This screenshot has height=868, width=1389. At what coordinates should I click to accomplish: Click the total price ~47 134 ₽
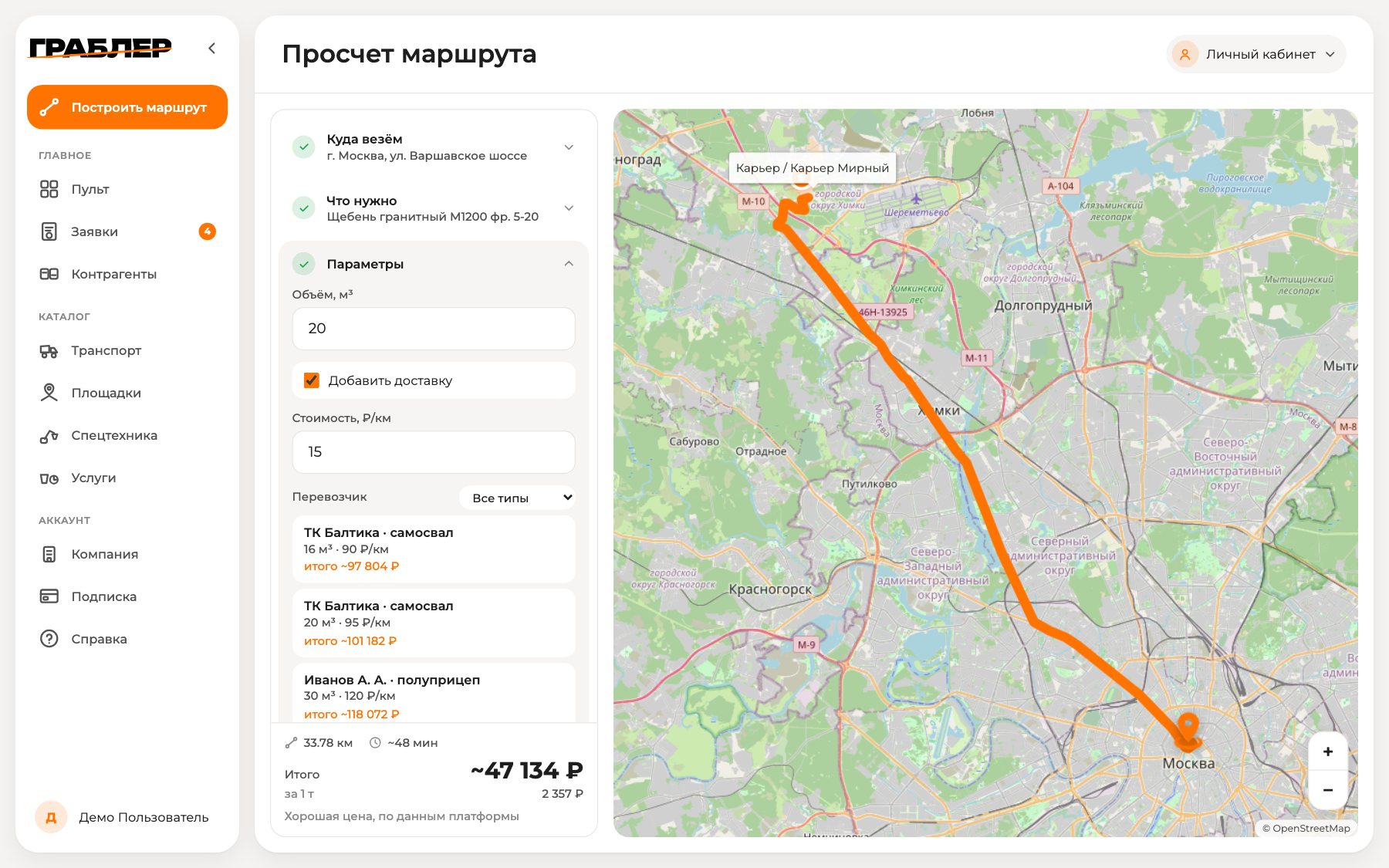[527, 770]
